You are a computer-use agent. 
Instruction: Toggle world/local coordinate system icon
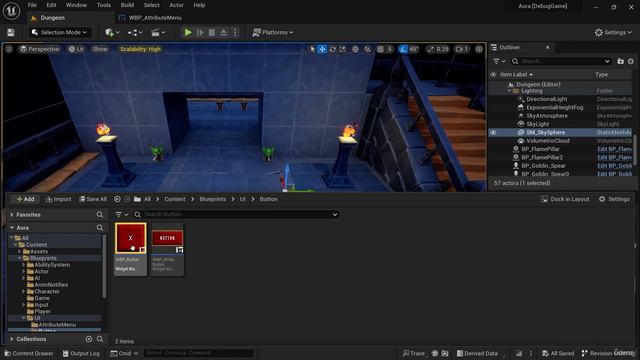355,49
